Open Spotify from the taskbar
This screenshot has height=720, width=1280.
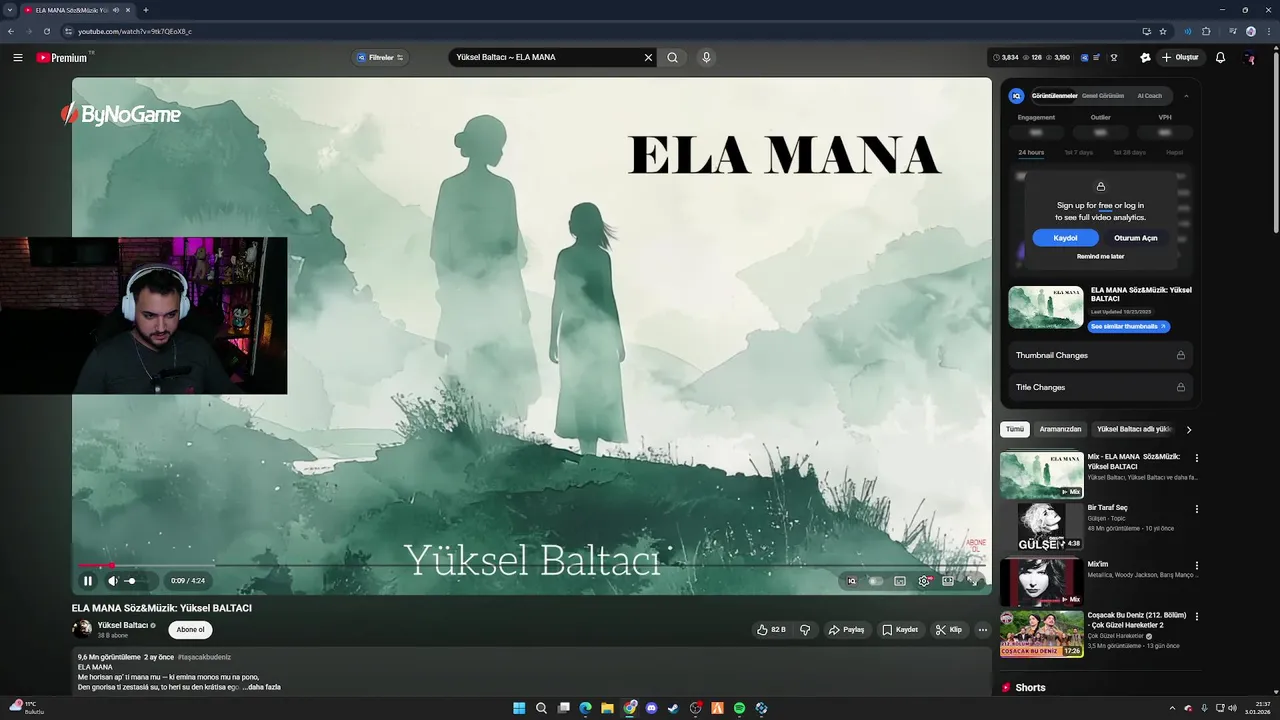[x=739, y=708]
